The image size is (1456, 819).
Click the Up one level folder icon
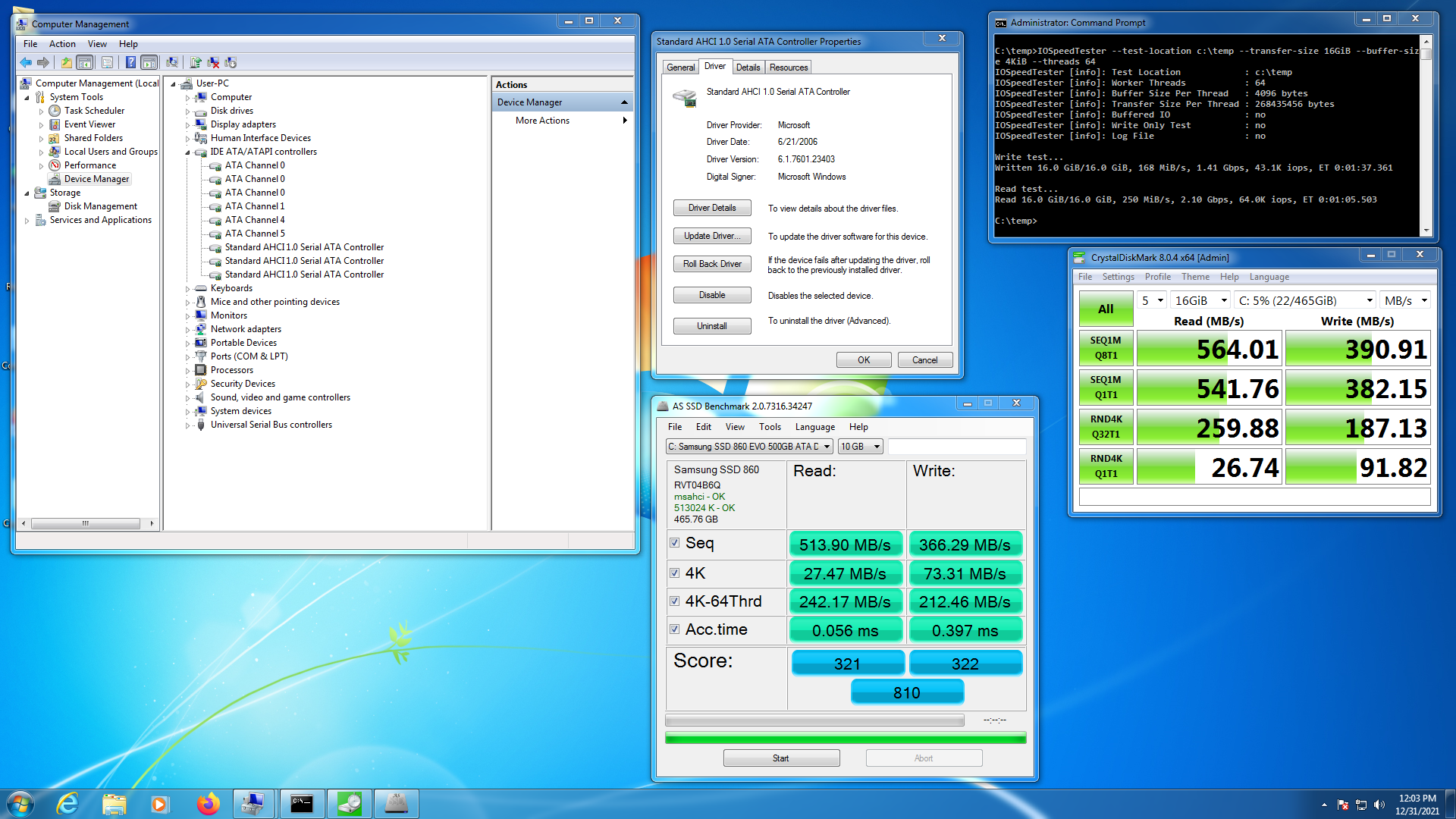pos(67,62)
